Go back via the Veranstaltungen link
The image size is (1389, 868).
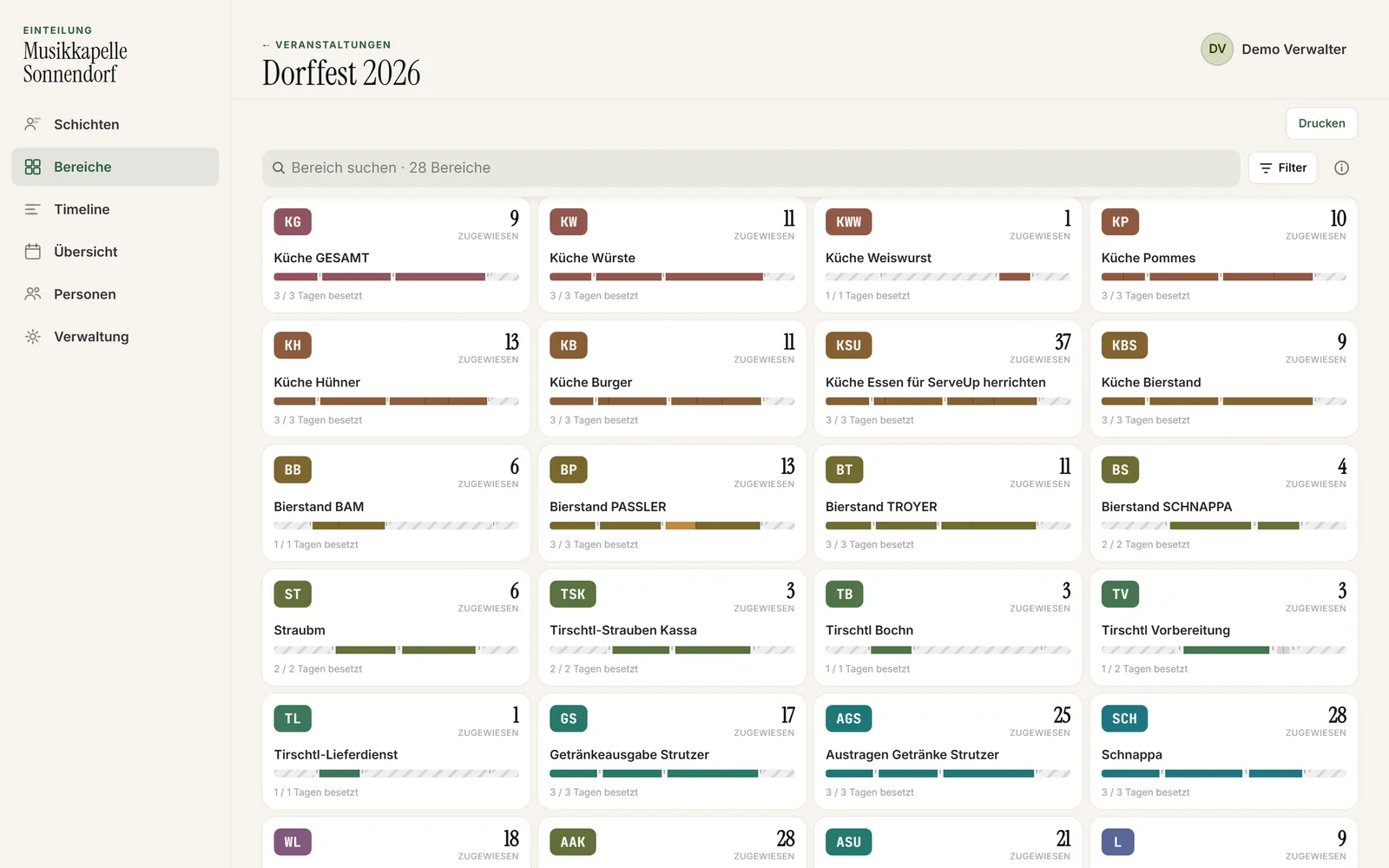326,45
